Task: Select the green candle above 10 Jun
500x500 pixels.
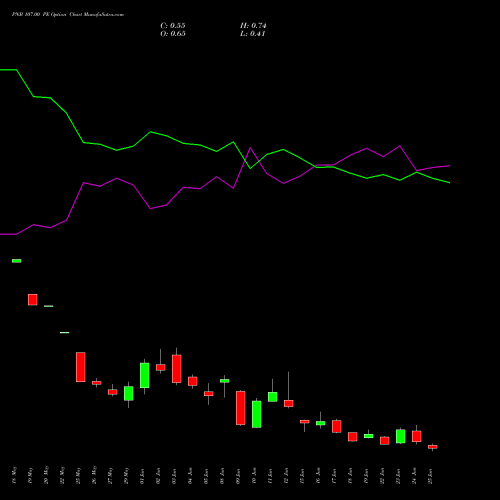Action: click(257, 414)
